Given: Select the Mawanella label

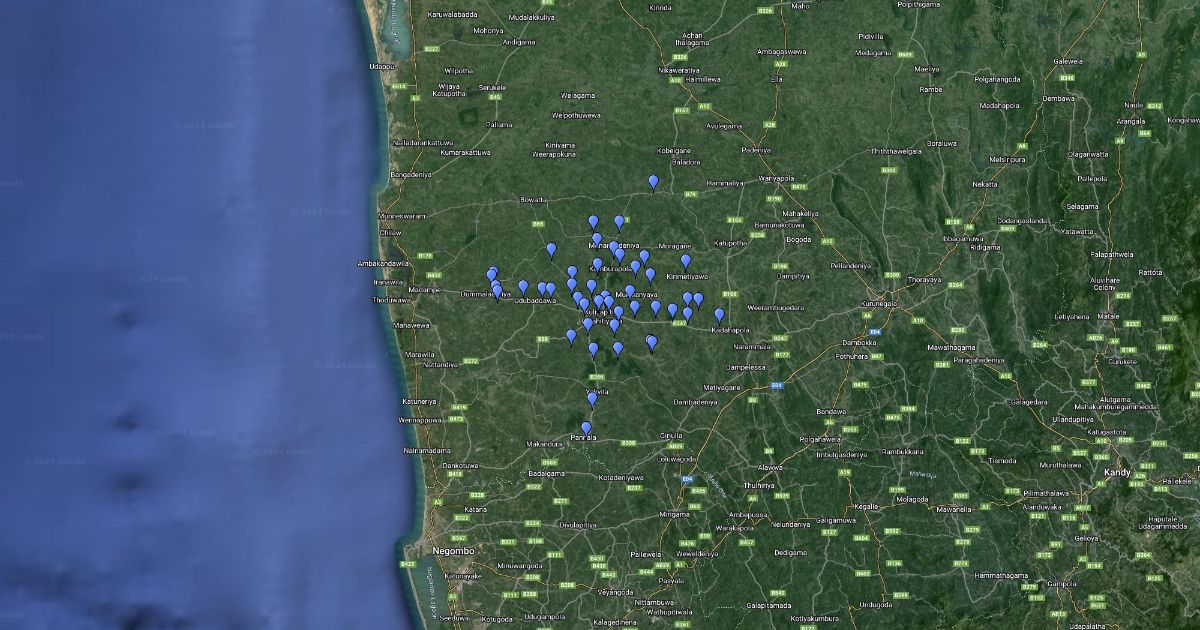Looking at the screenshot, I should pyautogui.click(x=953, y=509).
